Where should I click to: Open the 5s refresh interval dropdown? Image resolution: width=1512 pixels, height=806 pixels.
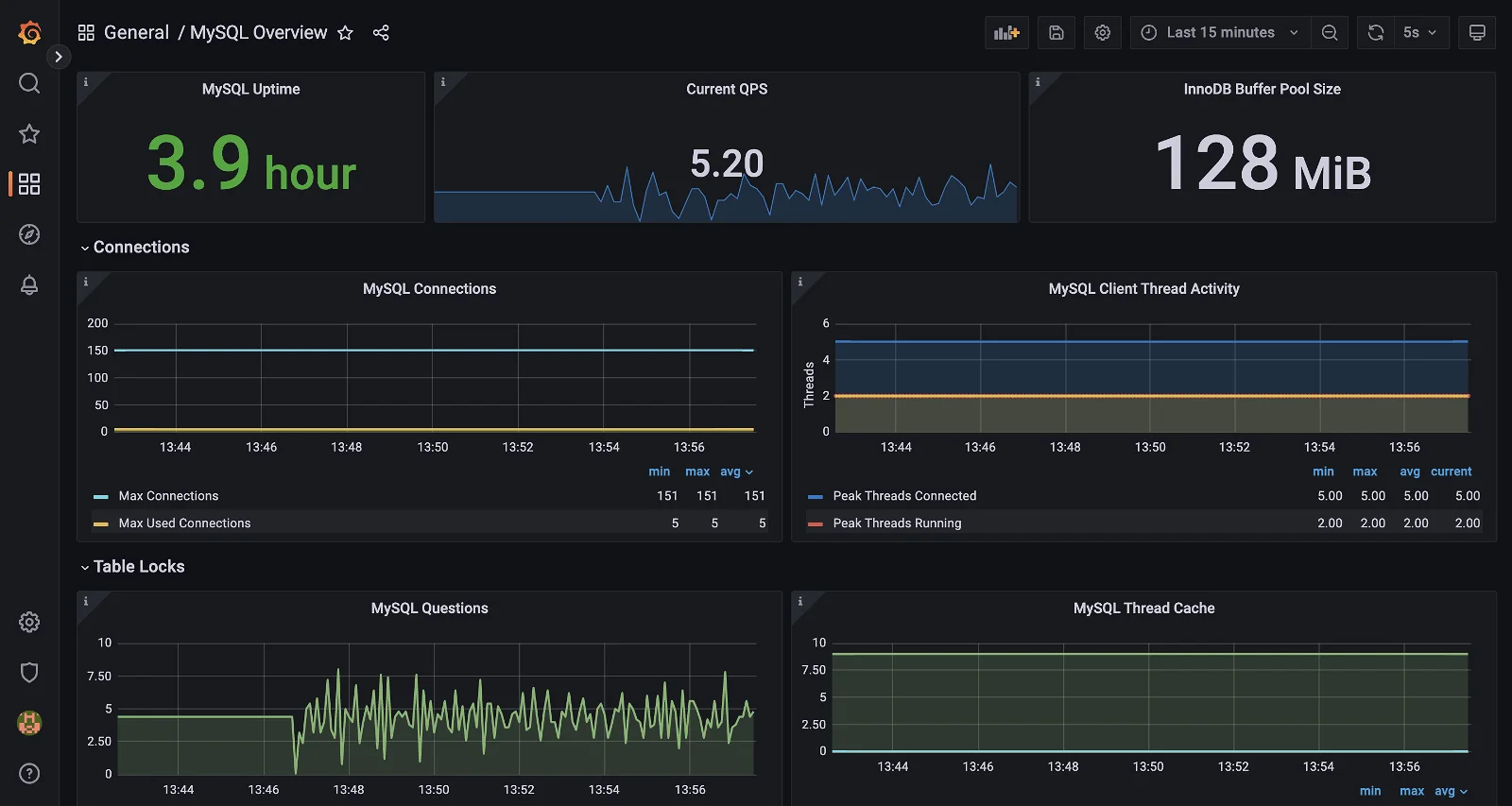pyautogui.click(x=1419, y=33)
